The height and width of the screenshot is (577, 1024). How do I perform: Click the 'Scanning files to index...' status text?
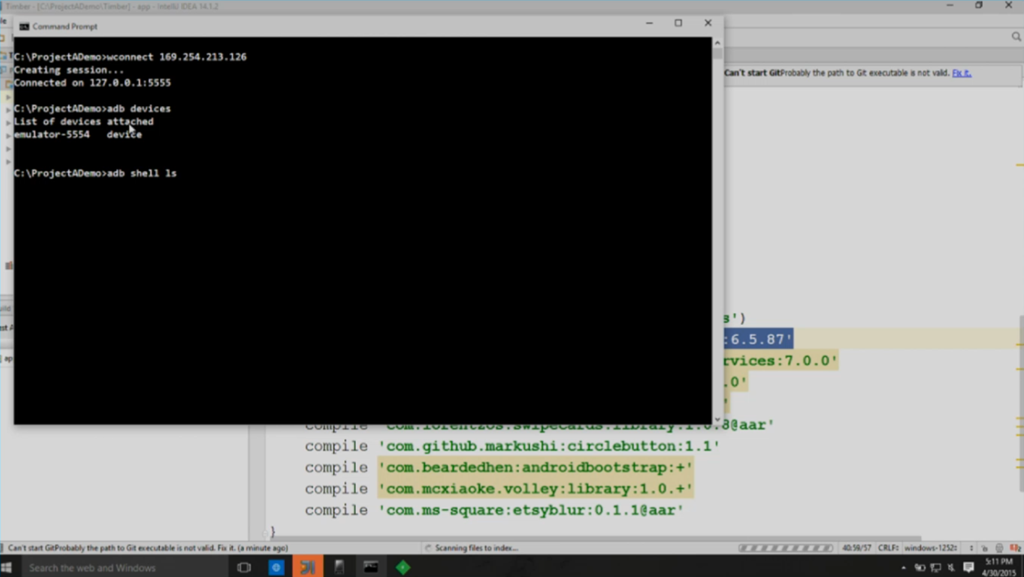(x=476, y=548)
